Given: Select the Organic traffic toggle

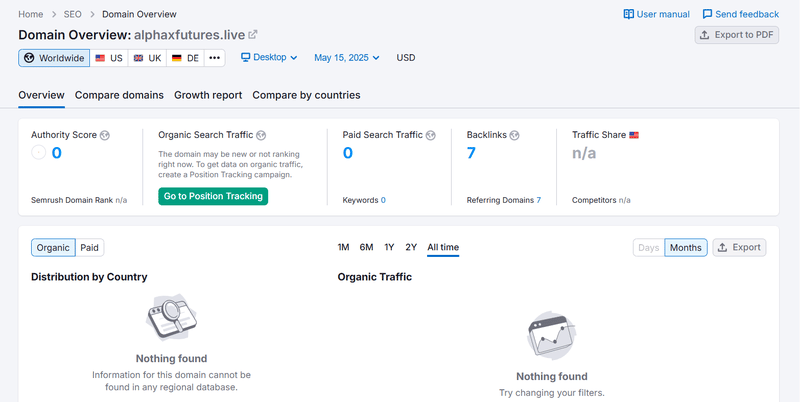Looking at the screenshot, I should click(x=53, y=247).
